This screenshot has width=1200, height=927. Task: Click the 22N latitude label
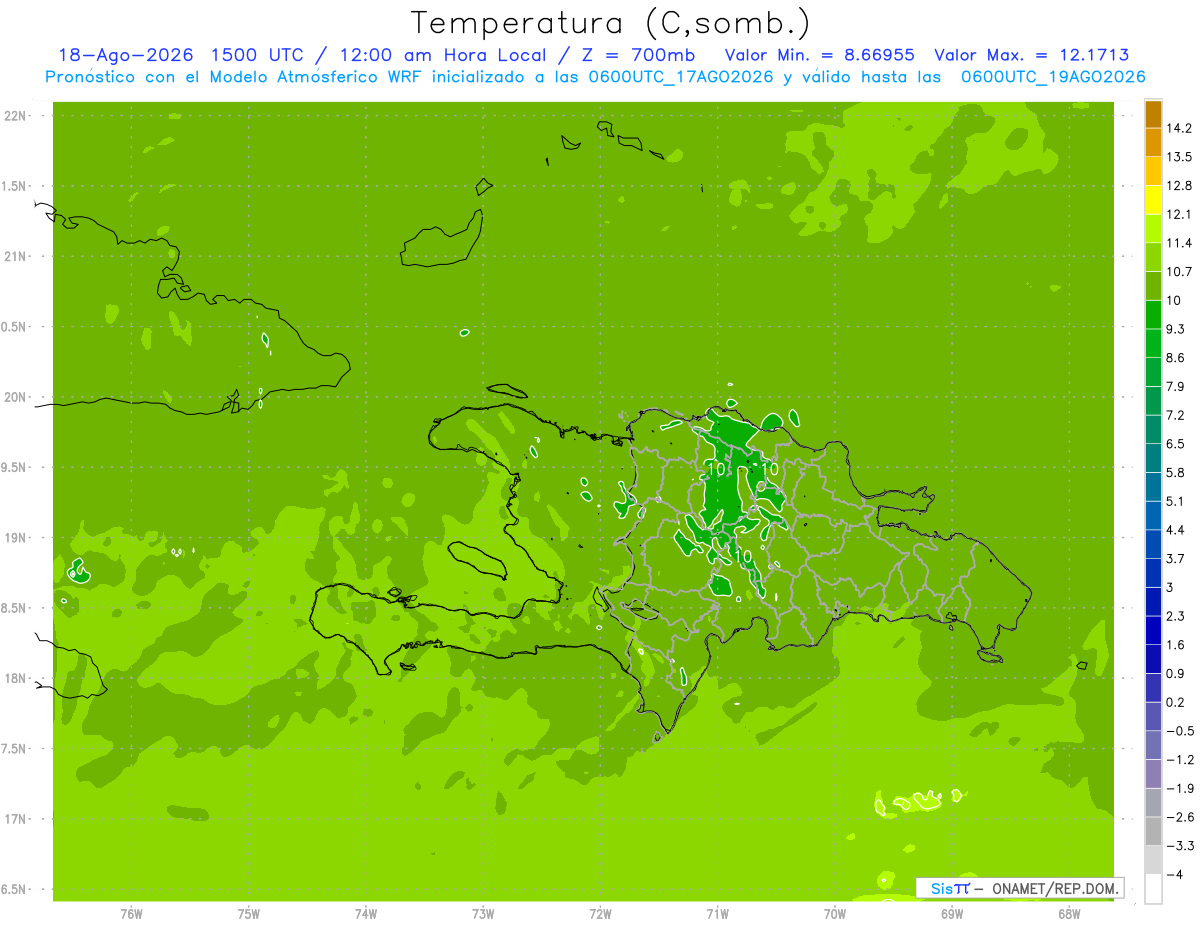(16, 116)
